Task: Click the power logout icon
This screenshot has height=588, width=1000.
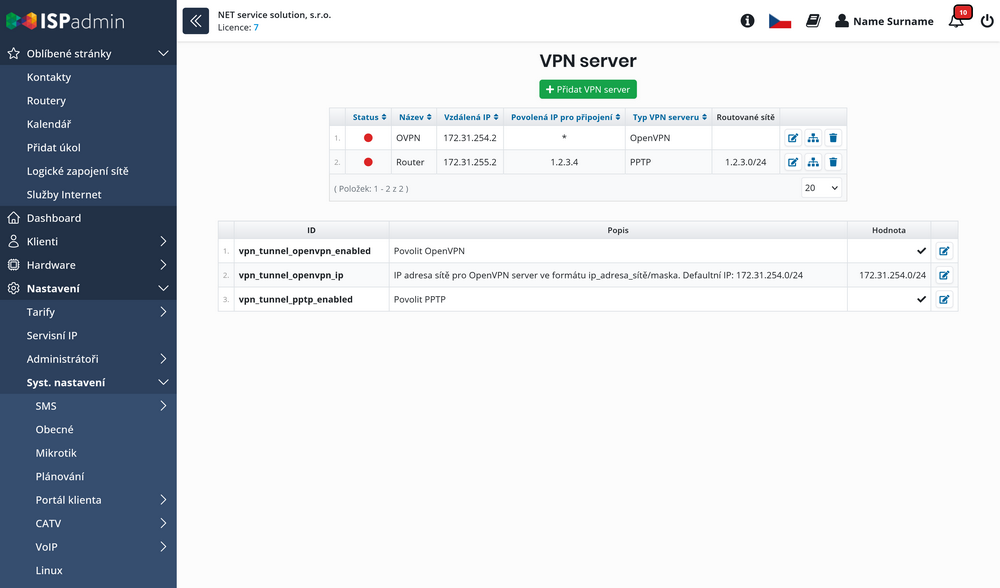Action: click(x=987, y=21)
